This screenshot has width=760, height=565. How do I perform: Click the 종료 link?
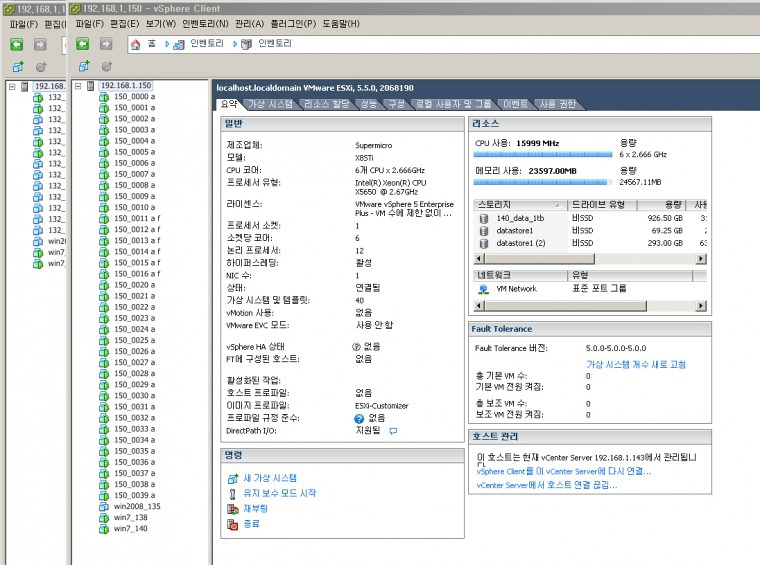pyautogui.click(x=252, y=524)
